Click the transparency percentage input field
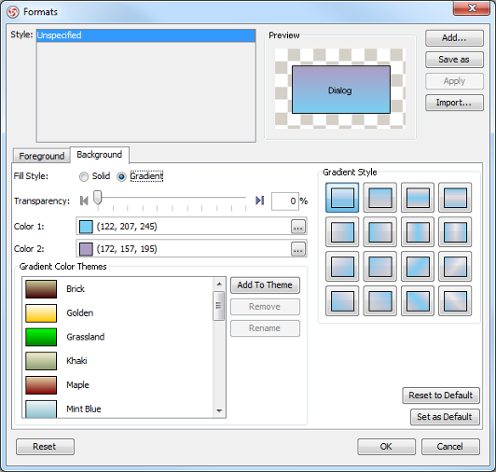Image resolution: width=496 pixels, height=472 pixels. click(x=285, y=201)
